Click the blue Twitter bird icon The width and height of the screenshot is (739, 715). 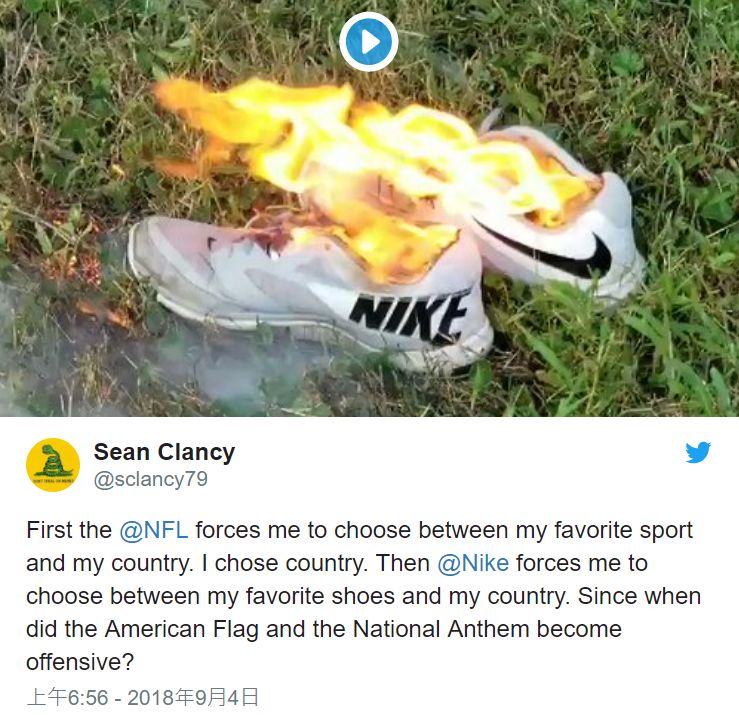[698, 452]
